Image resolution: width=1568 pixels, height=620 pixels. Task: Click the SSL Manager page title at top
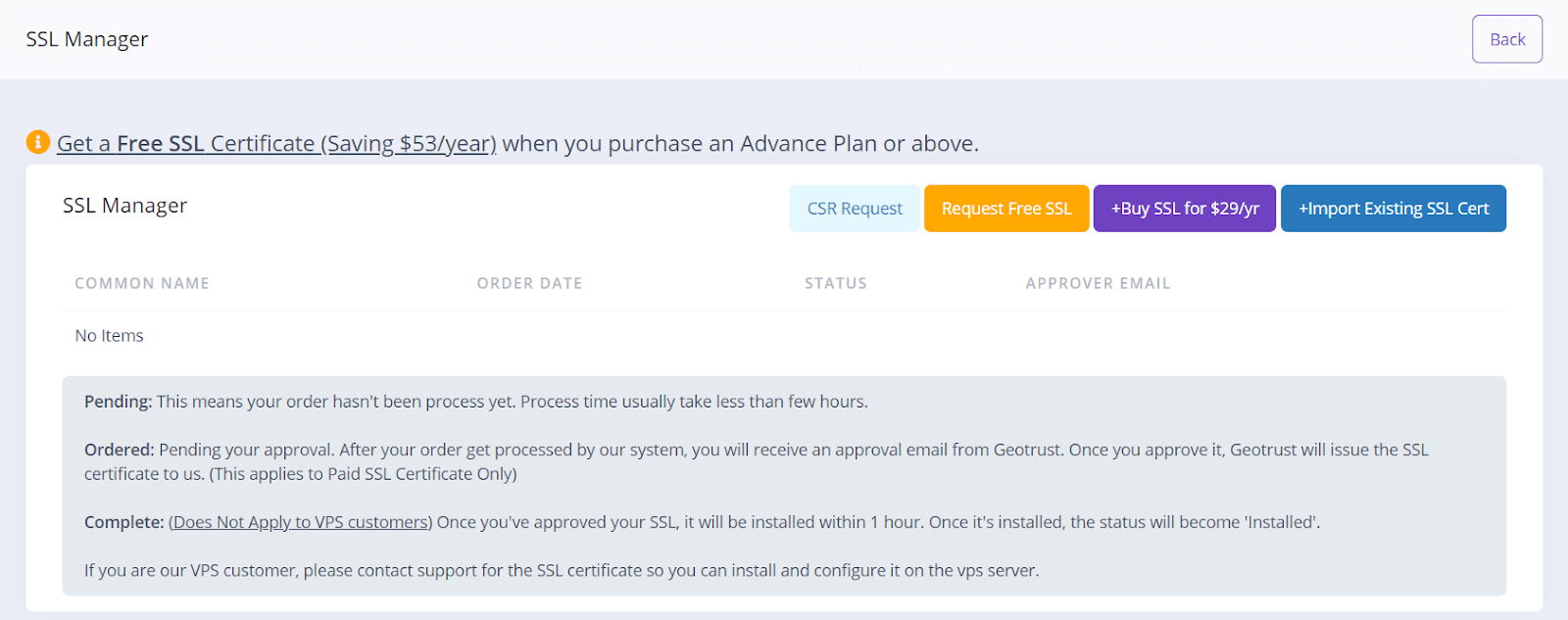point(87,39)
